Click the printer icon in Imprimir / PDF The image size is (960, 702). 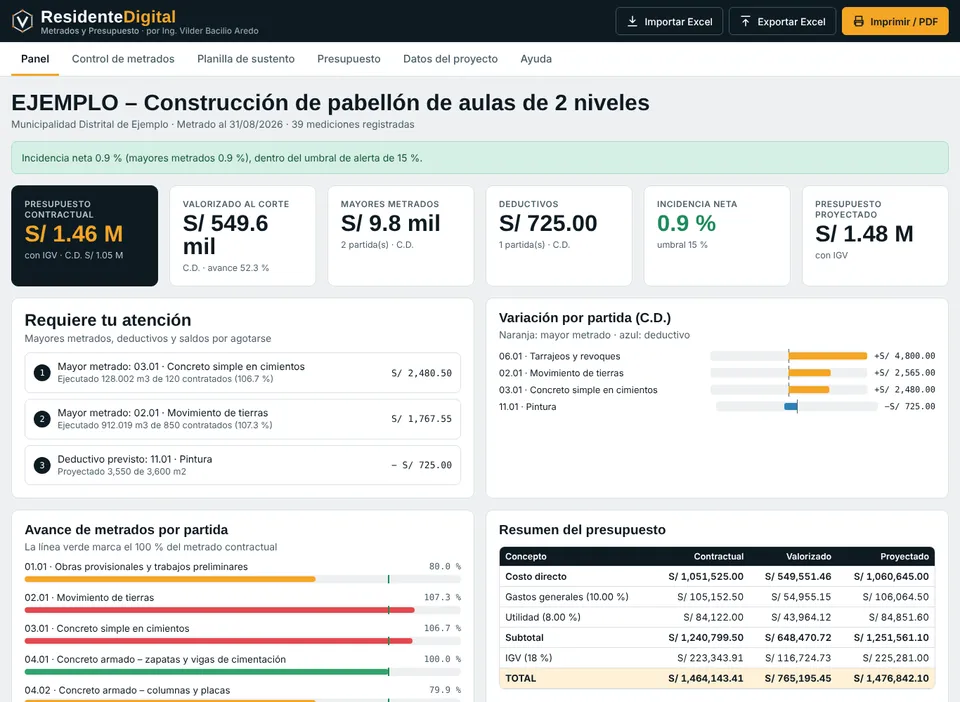coord(858,21)
